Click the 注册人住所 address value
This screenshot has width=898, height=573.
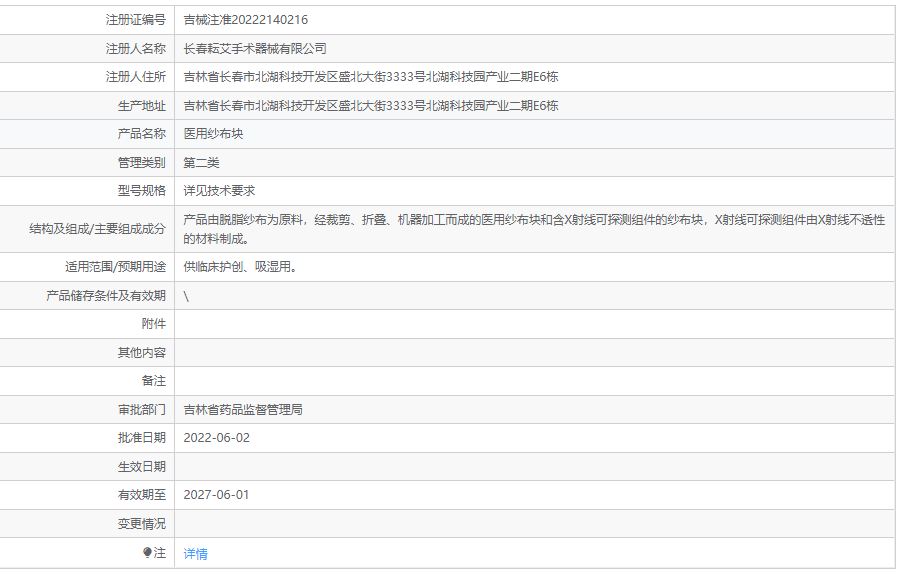point(371,77)
